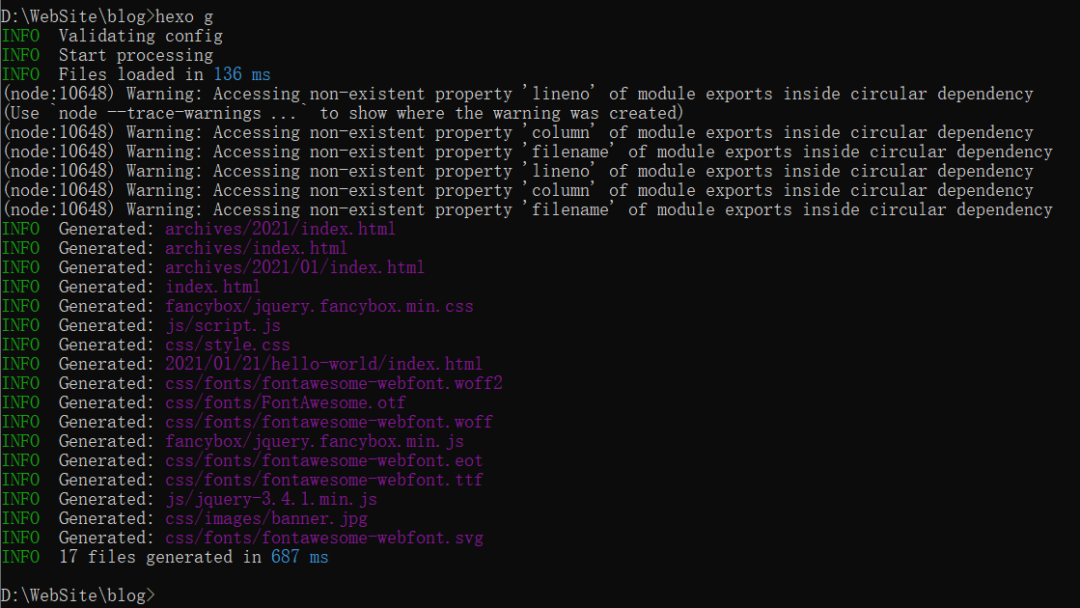Click the 2021/01/21/hello-world/index.html path

[x=323, y=364]
